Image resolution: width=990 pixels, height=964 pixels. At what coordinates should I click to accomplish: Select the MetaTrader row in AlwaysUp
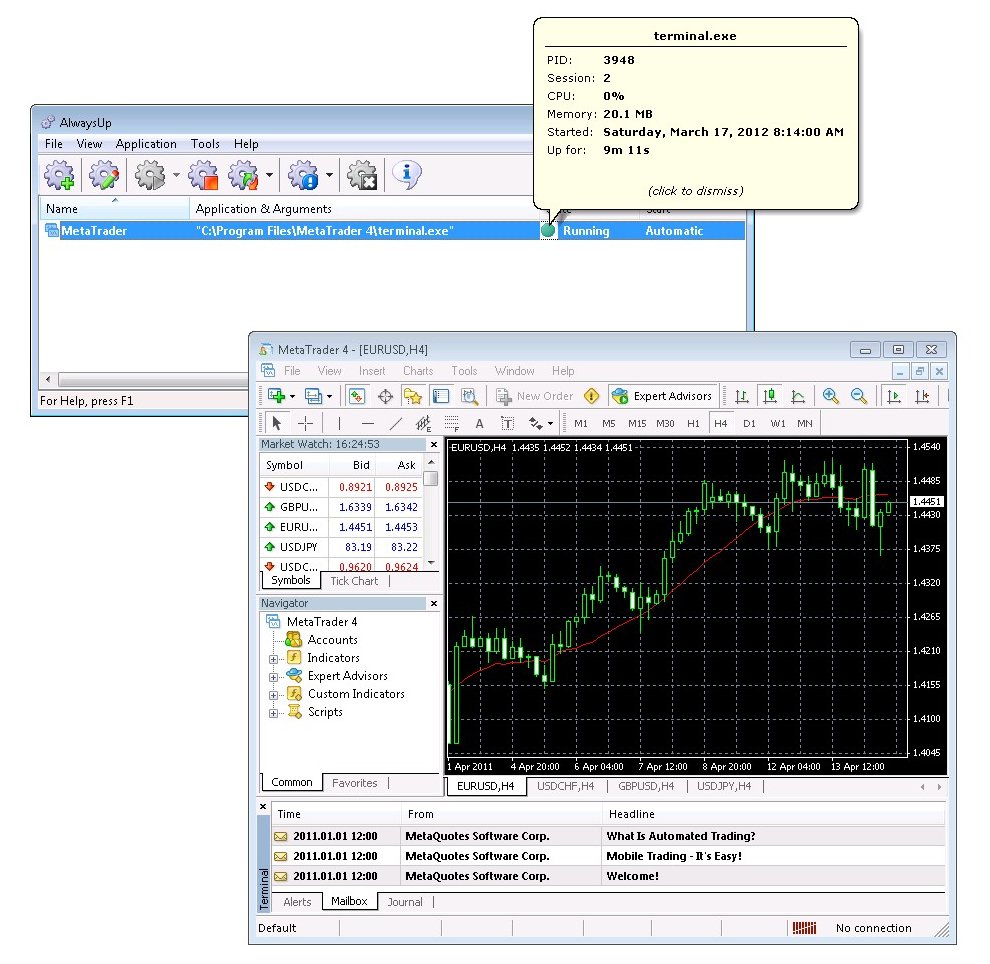tap(393, 230)
